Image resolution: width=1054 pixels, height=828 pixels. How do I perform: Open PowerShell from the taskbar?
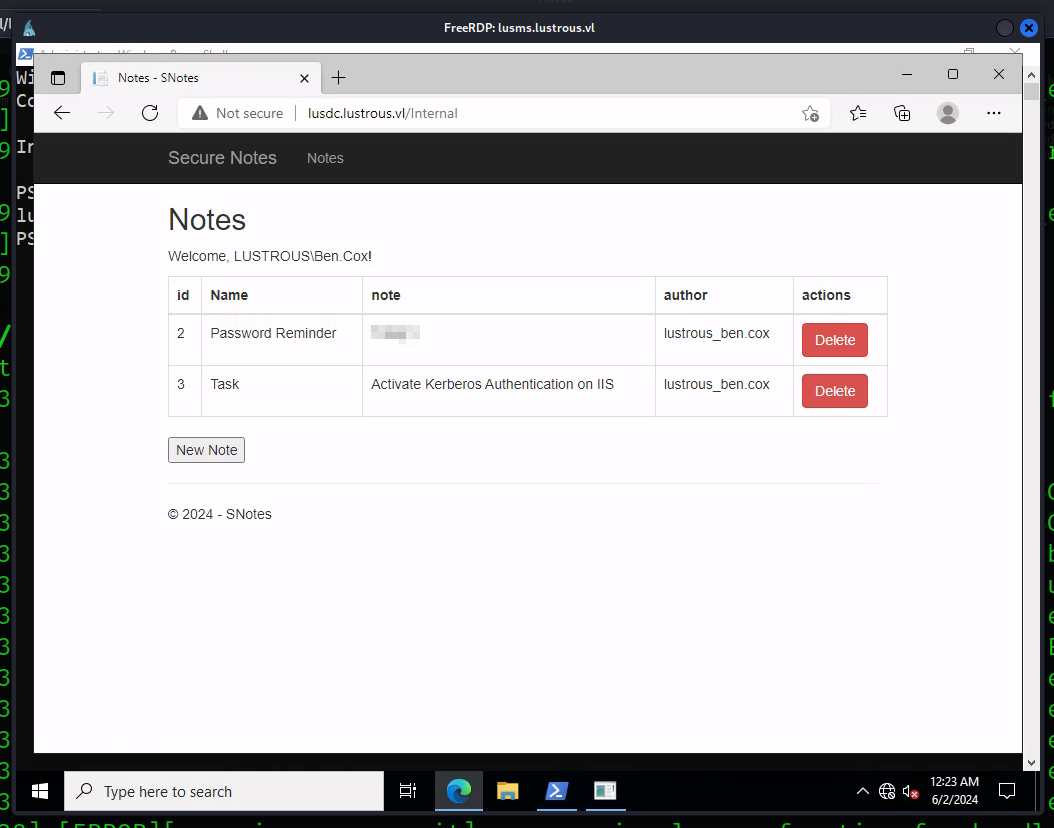point(557,791)
